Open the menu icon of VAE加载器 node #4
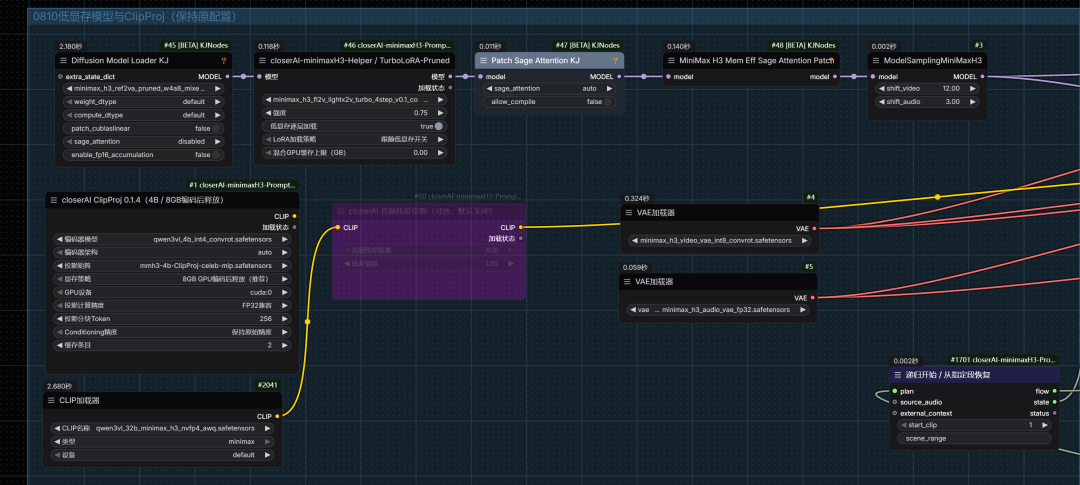 tap(627, 212)
